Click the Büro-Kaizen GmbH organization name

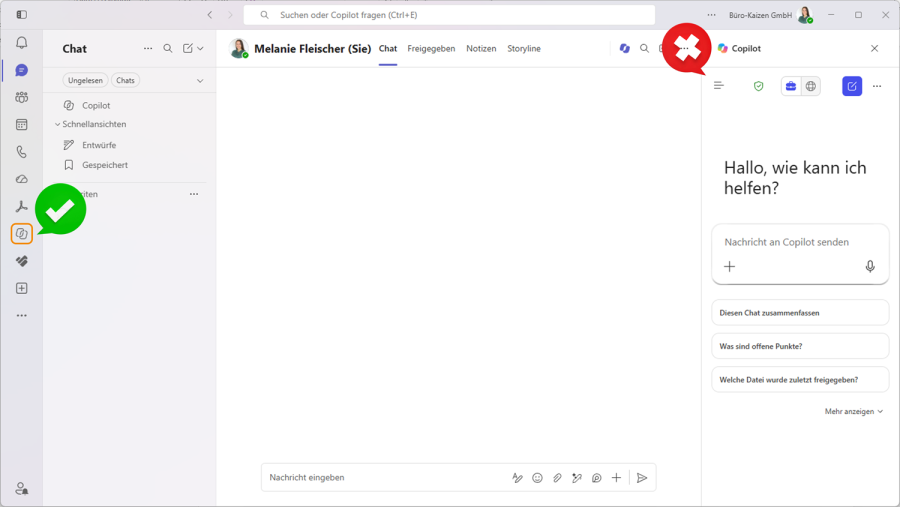(760, 16)
